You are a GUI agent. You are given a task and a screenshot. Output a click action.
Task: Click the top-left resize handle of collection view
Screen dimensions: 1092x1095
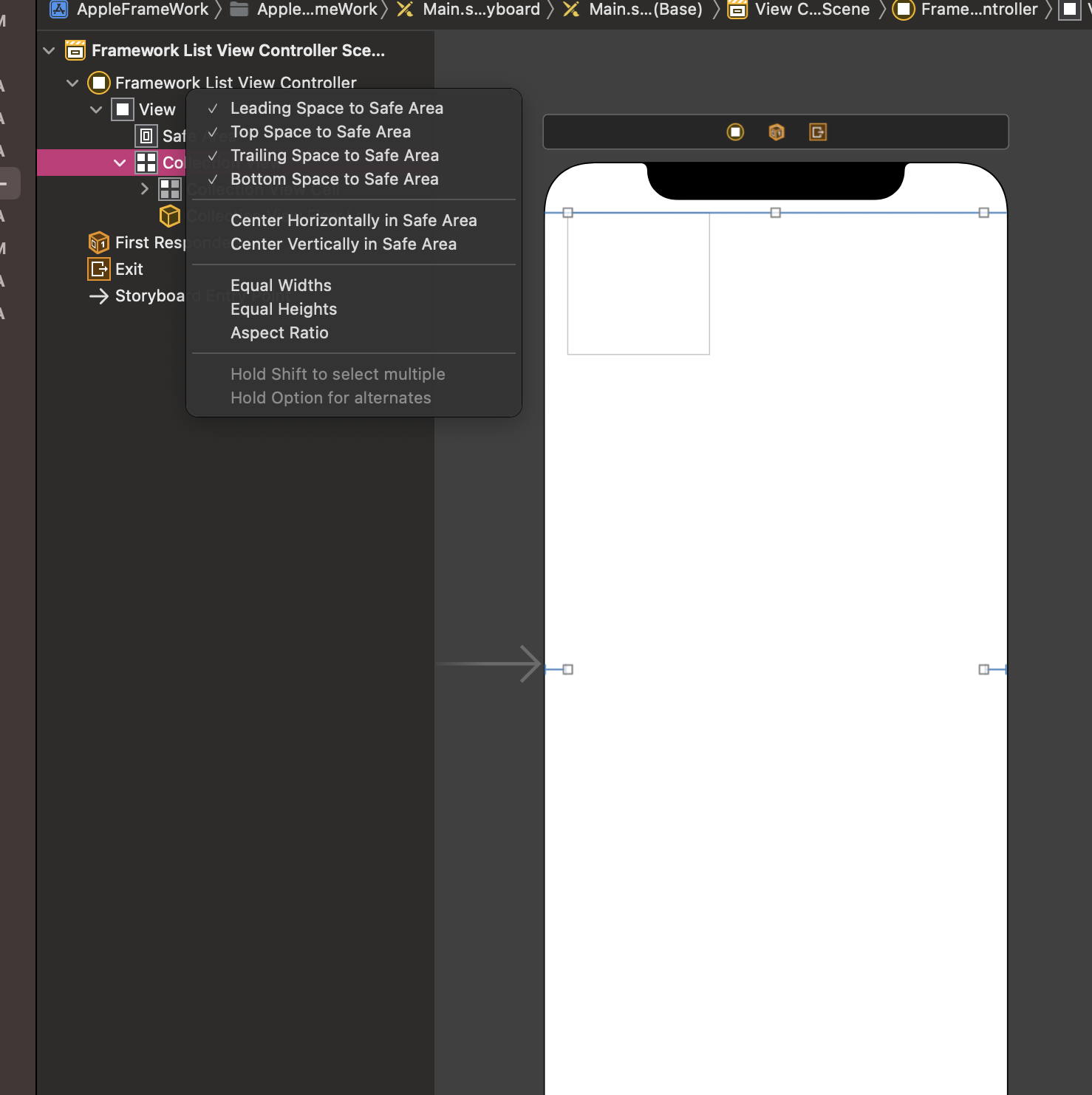pos(568,213)
